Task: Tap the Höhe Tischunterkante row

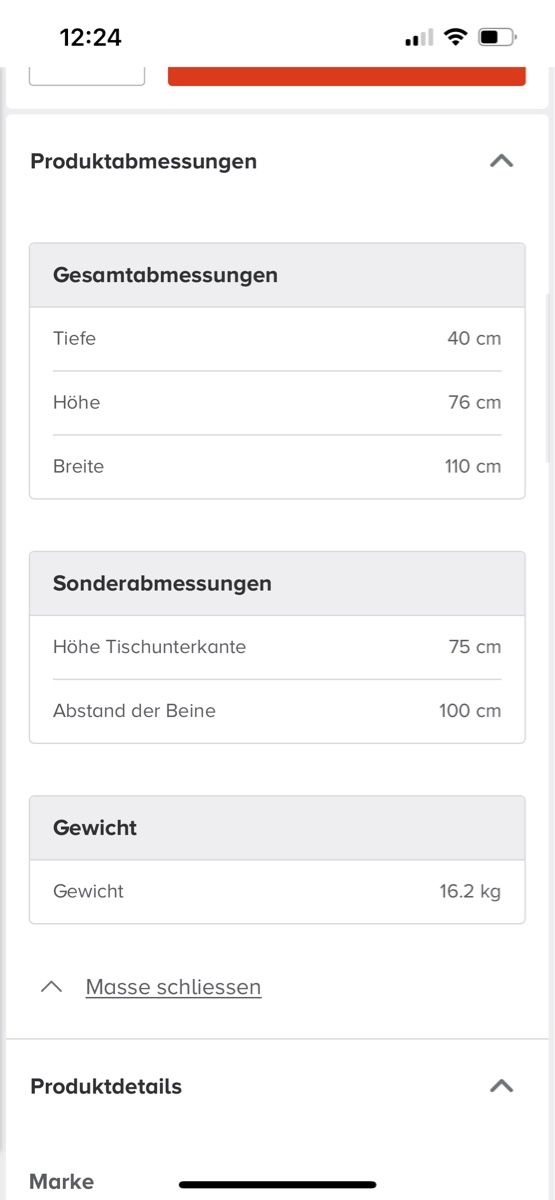Action: pyautogui.click(x=277, y=647)
